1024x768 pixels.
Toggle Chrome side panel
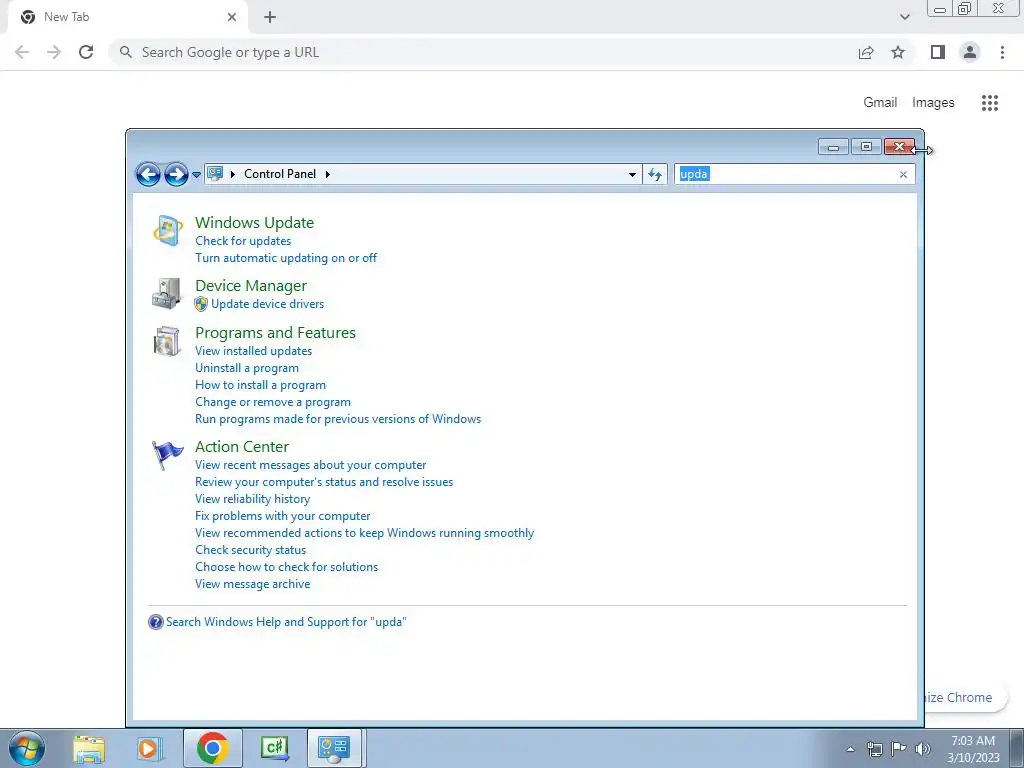click(938, 52)
